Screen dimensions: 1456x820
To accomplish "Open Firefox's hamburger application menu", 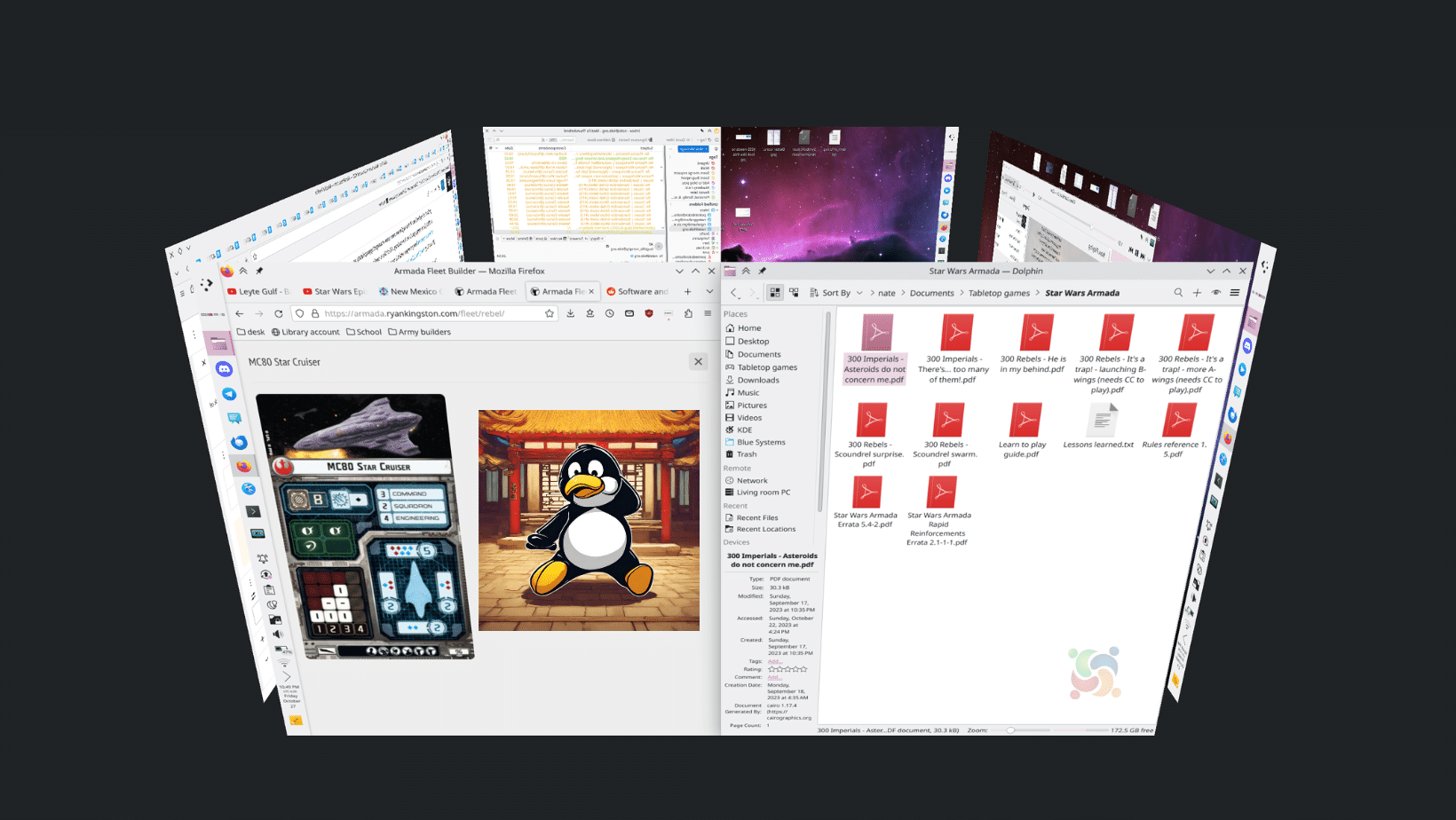I will pos(708,313).
